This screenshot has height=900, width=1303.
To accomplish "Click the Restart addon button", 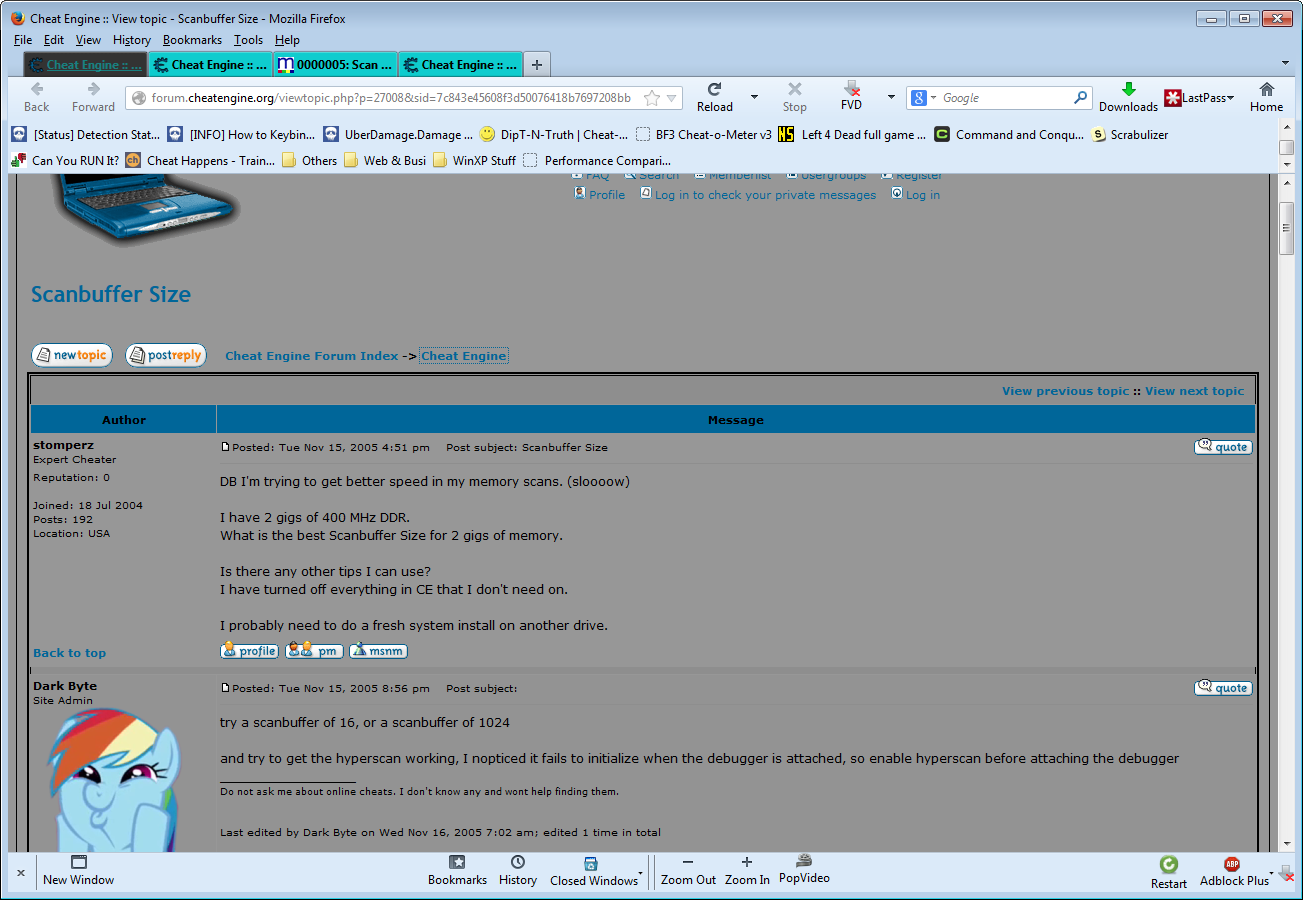I will [1168, 872].
